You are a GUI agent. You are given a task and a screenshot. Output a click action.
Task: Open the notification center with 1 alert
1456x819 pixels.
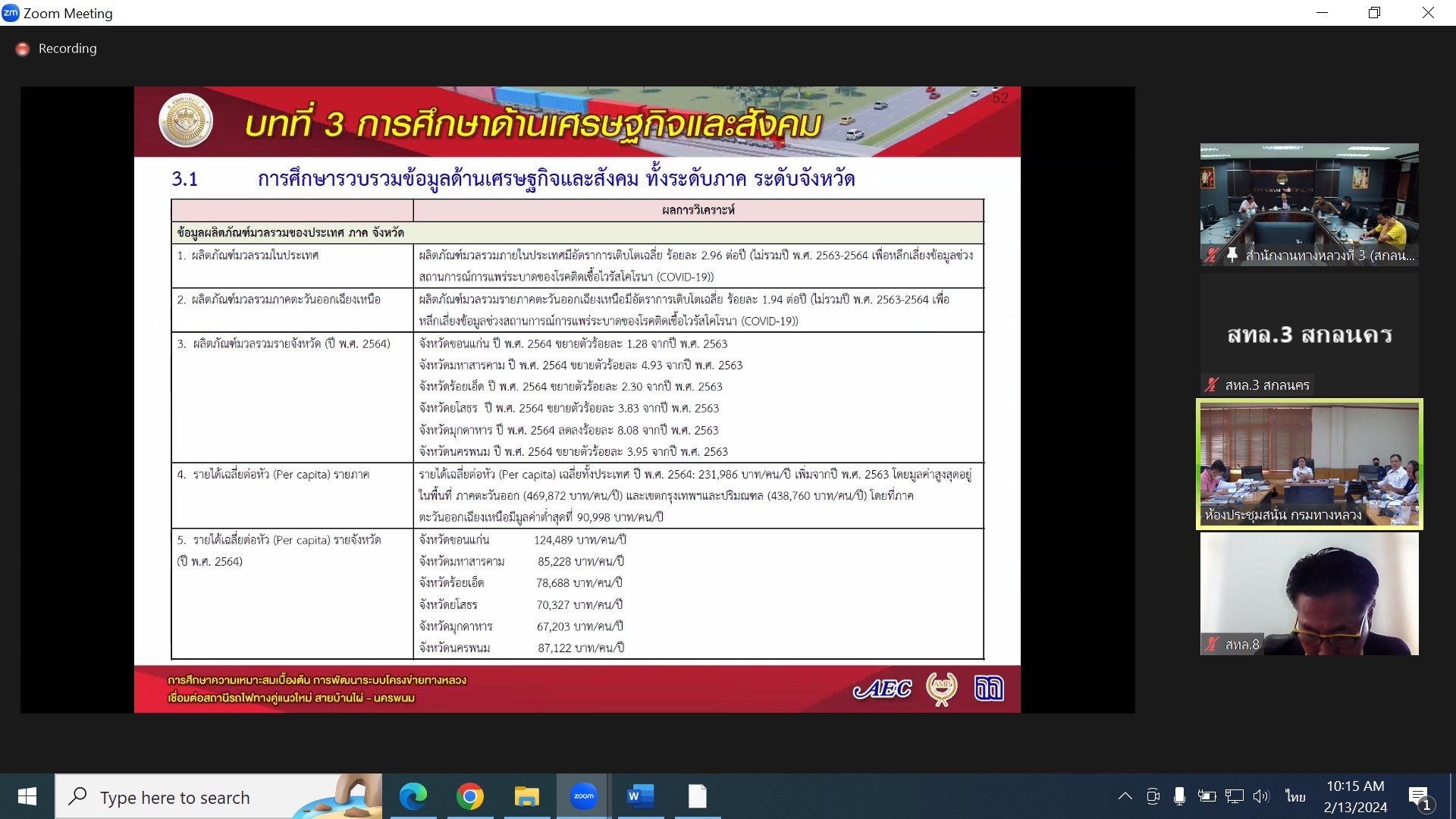click(1419, 796)
